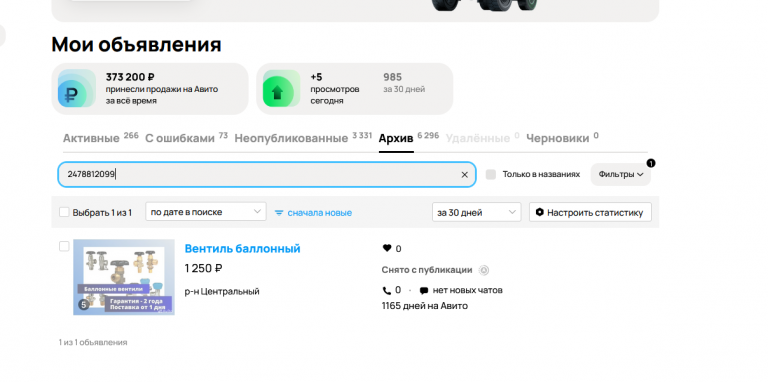Image resolution: width=768 pixels, height=382 pixels.
Task: Enable the Только в названиях checkbox
Action: 491,174
